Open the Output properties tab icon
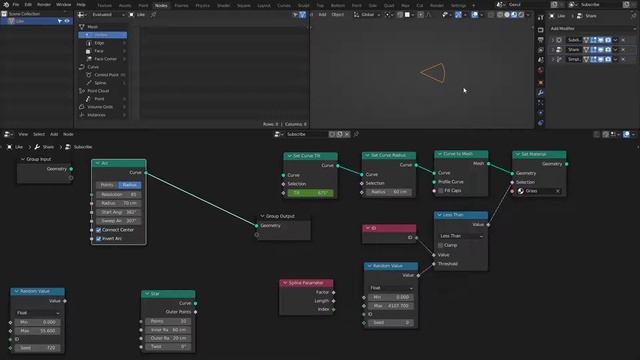Viewport: 640px width, 360px height. 540,40
